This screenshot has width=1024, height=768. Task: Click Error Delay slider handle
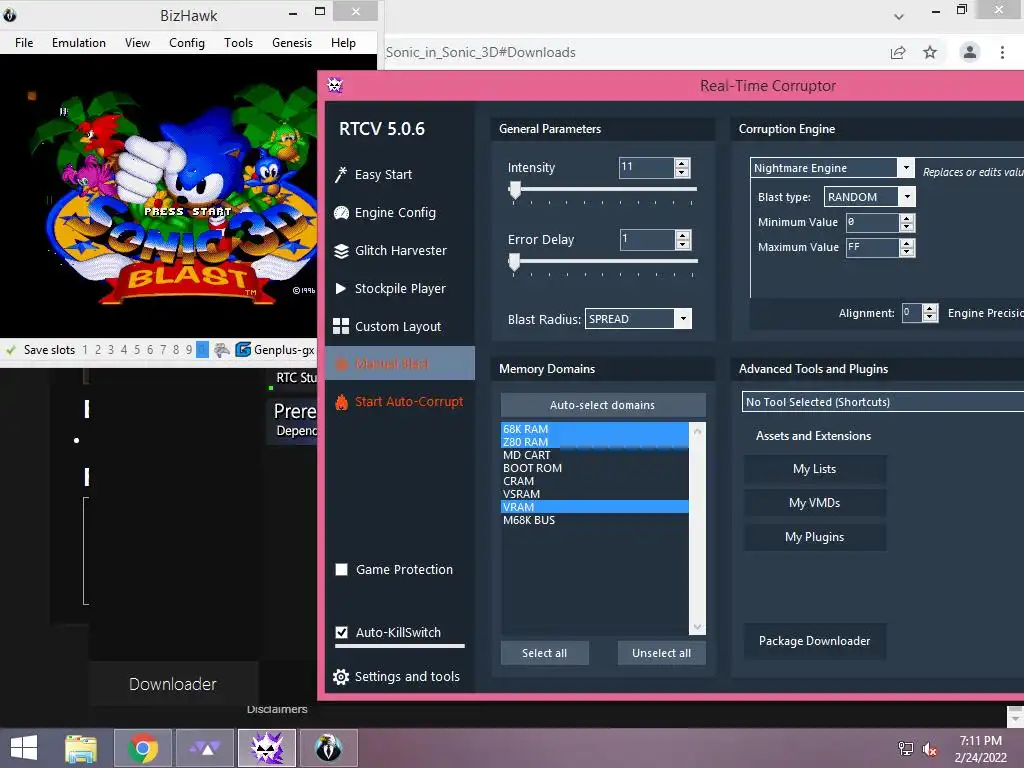point(515,261)
